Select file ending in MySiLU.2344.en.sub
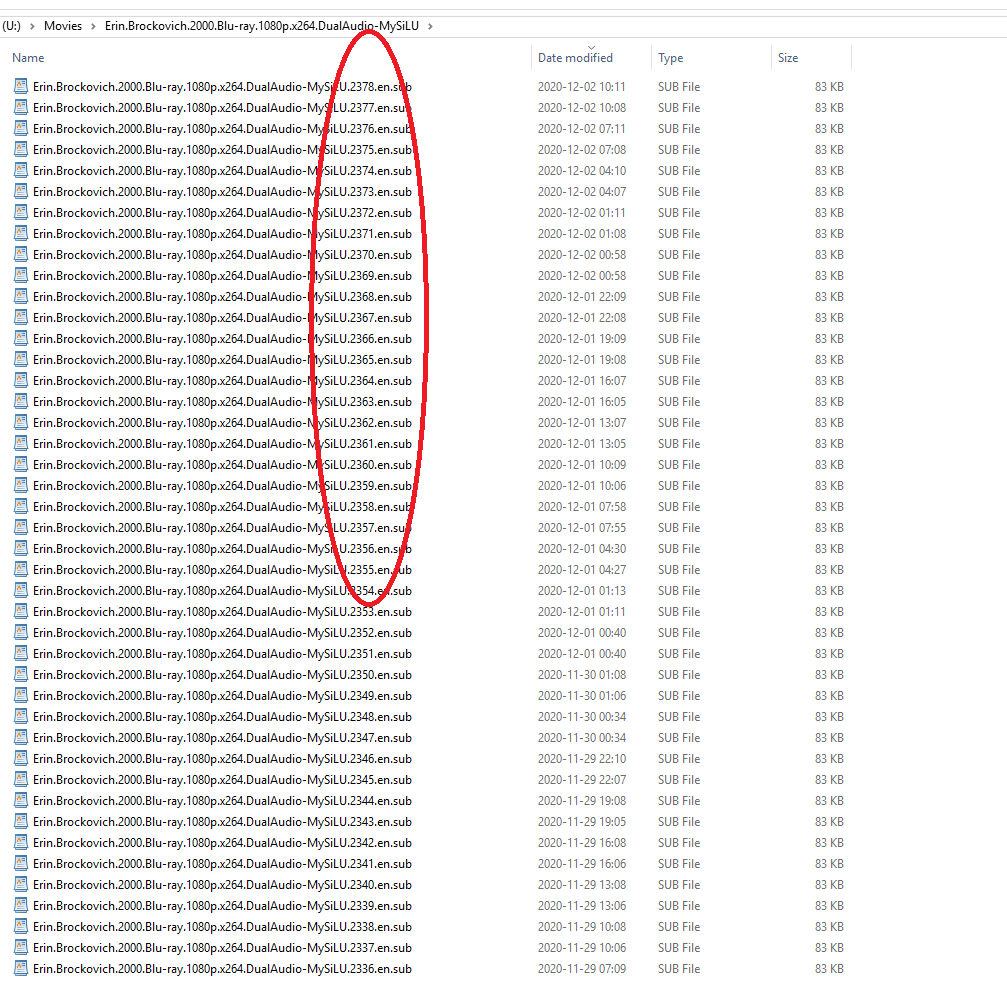This screenshot has width=1007, height=995. click(222, 800)
